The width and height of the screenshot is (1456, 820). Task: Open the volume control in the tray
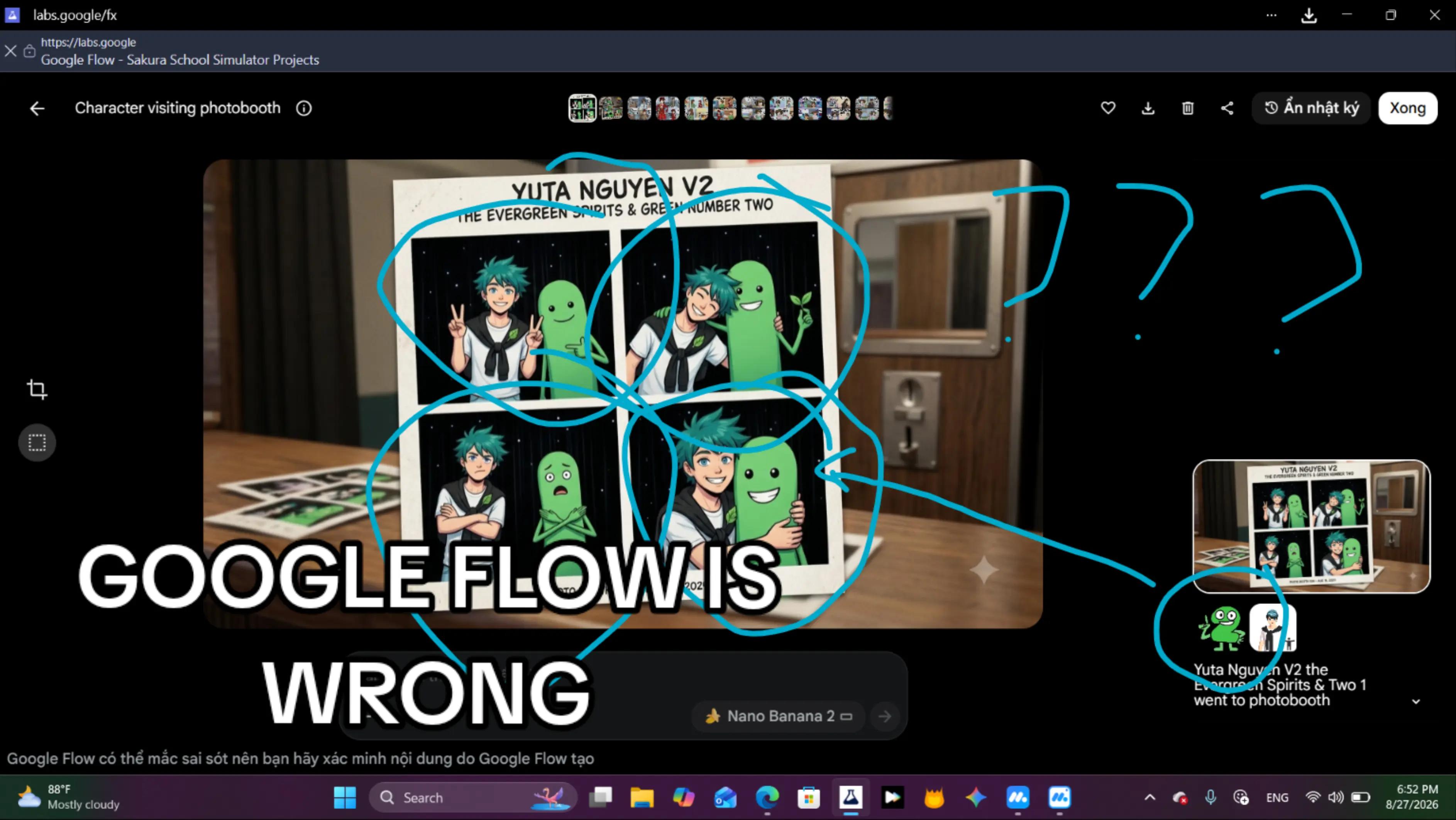pyautogui.click(x=1336, y=797)
